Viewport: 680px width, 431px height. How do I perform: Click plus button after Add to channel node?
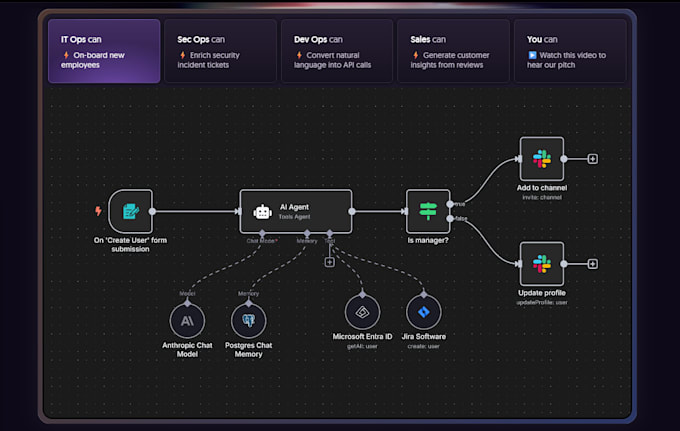coord(592,159)
